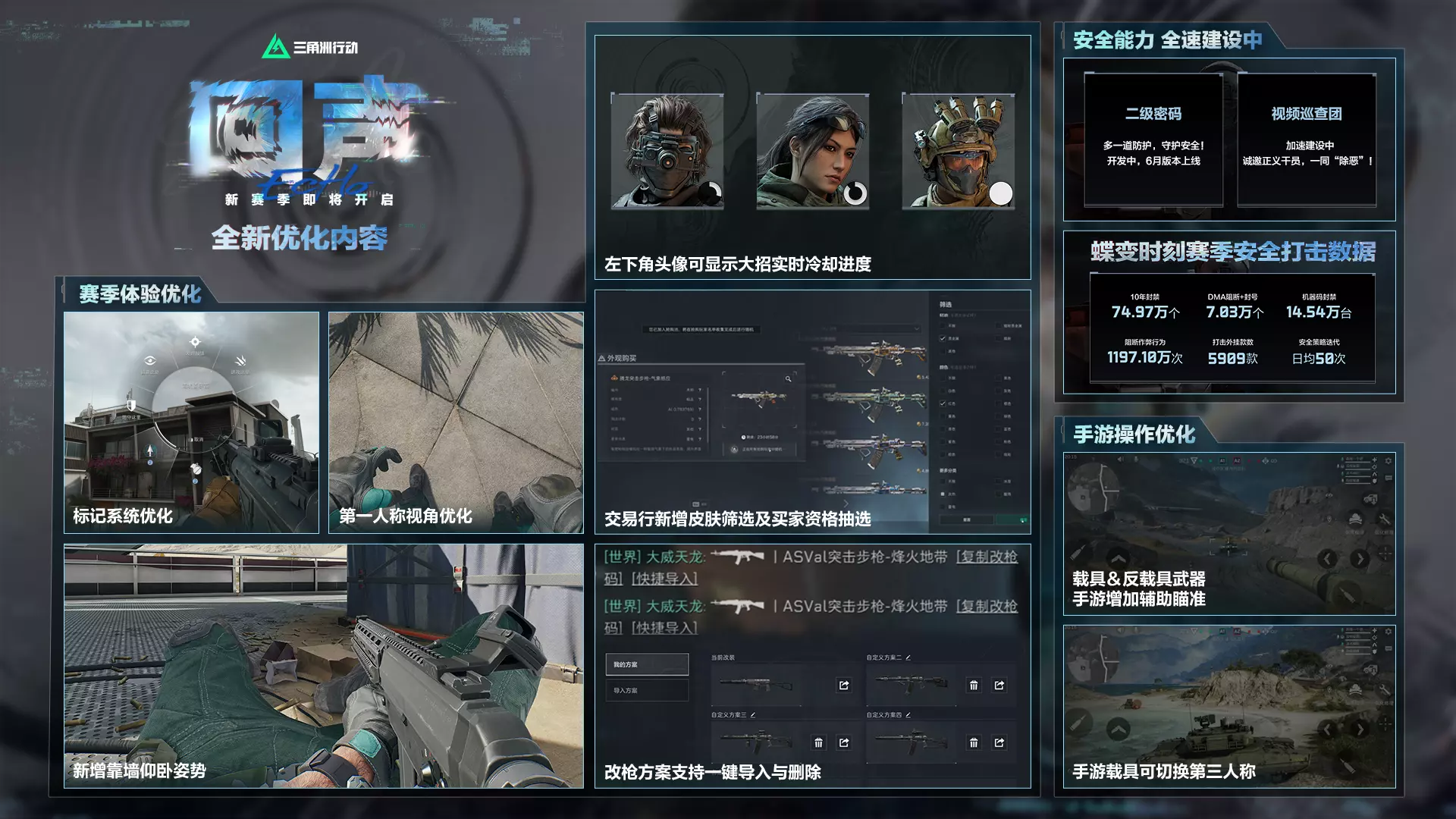
Task: Click the share icon for 自定义方案四
Action: tap(999, 743)
